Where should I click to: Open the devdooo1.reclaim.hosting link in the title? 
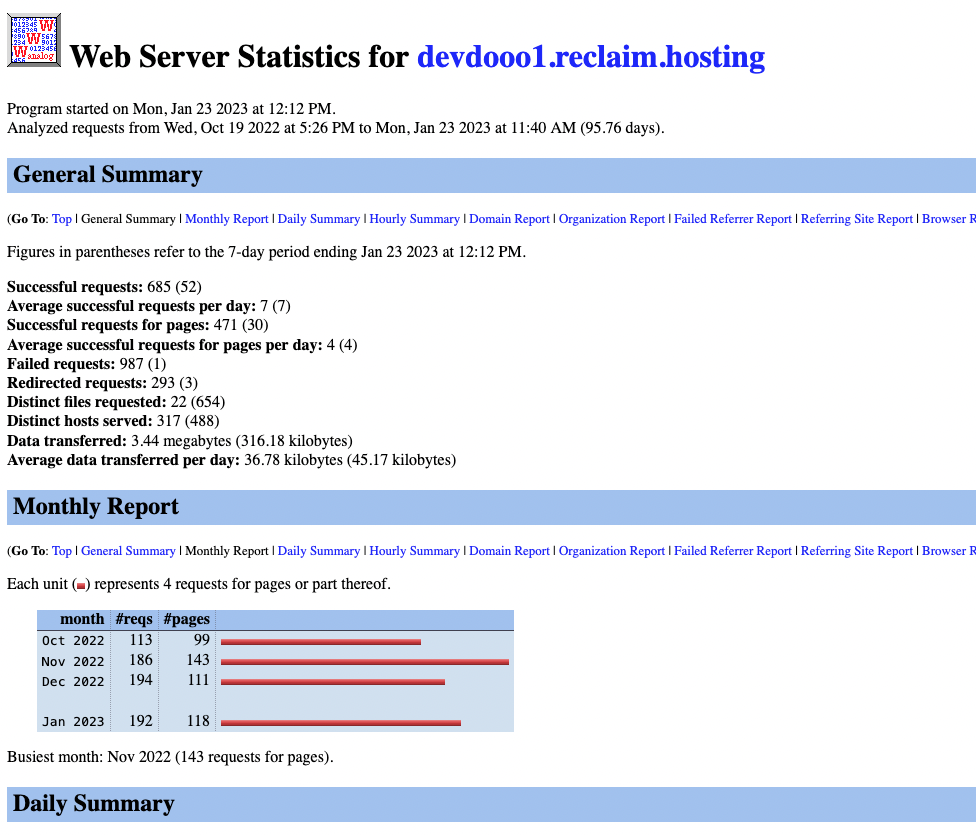[x=591, y=57]
